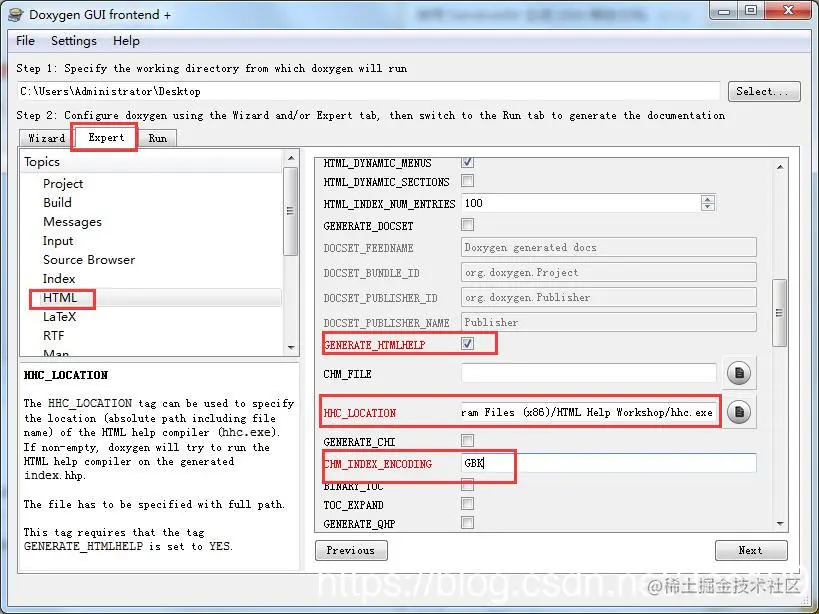Click the GENERATE_QHP label

359,524
